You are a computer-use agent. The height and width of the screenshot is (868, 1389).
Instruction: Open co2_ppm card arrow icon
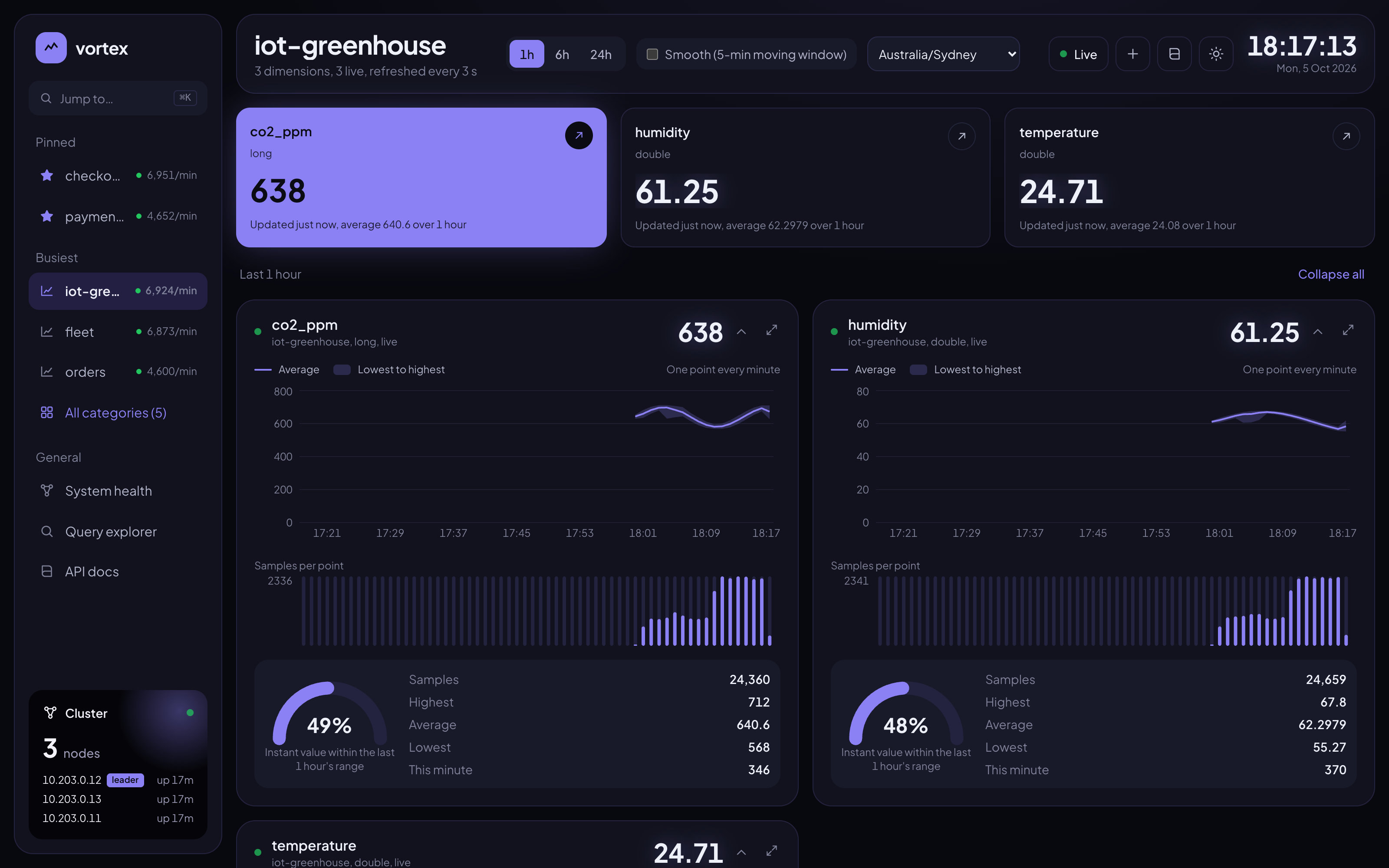579,135
